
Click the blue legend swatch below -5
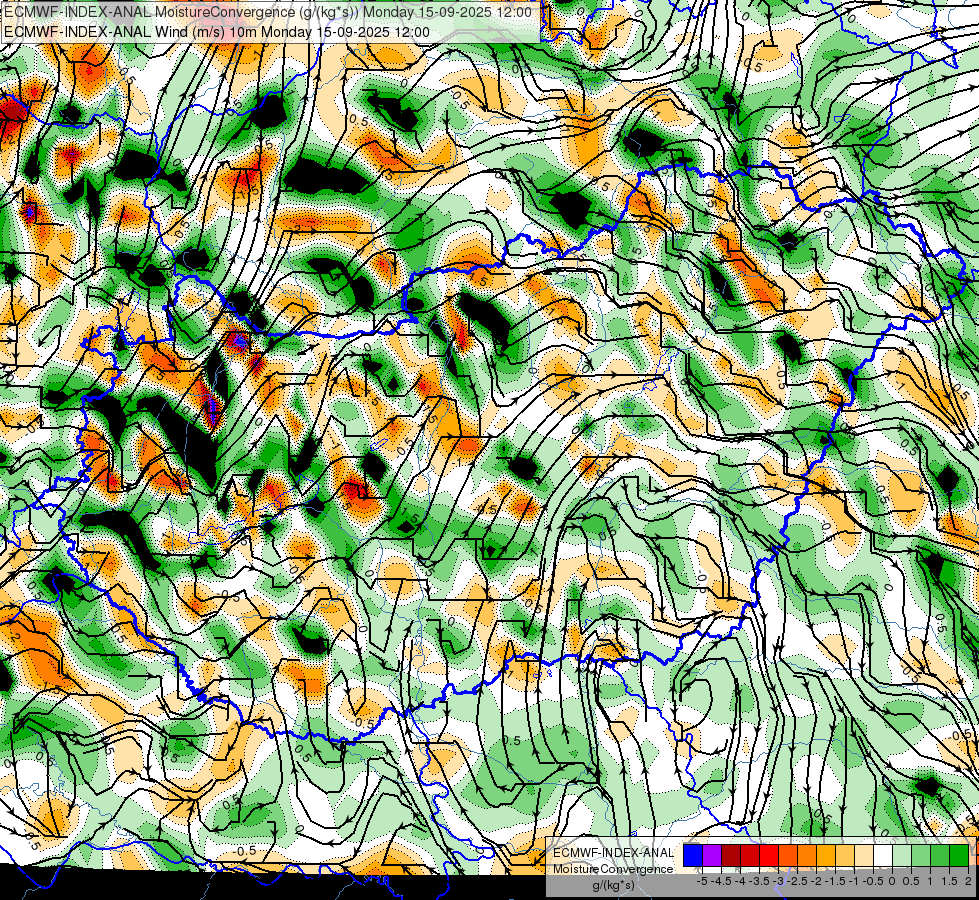coord(693,856)
